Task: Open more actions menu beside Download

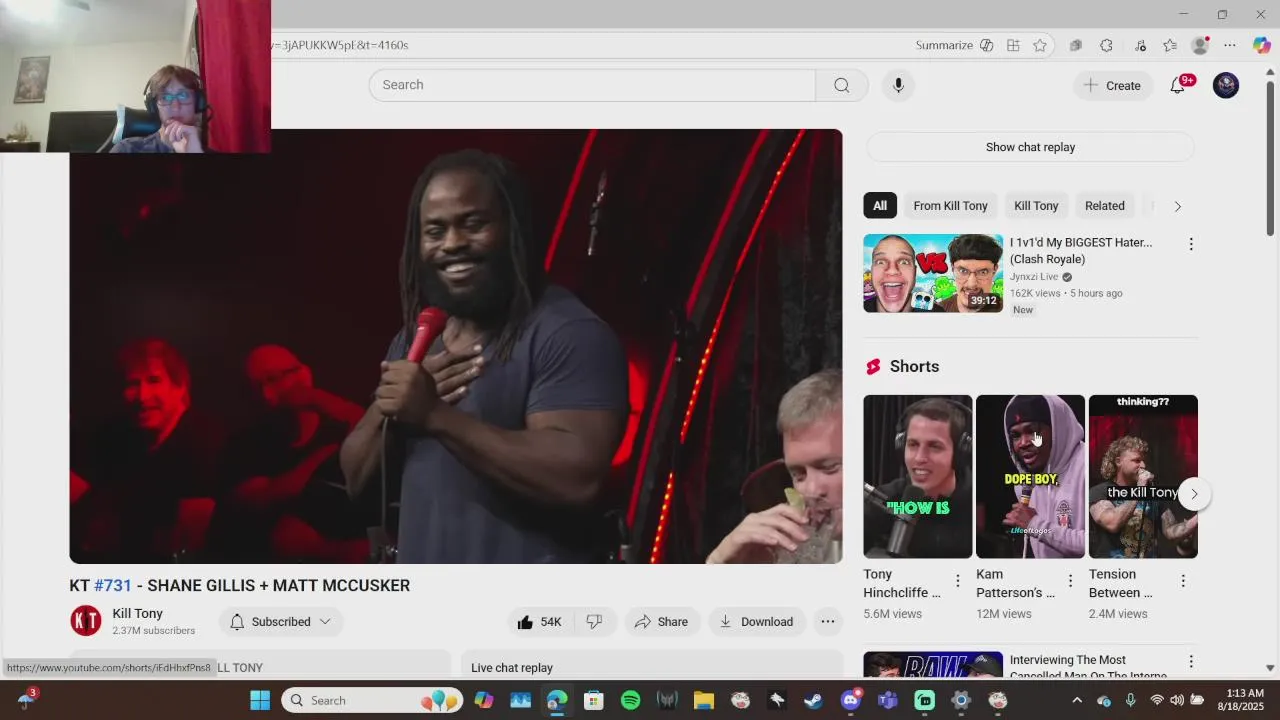Action: (x=828, y=622)
